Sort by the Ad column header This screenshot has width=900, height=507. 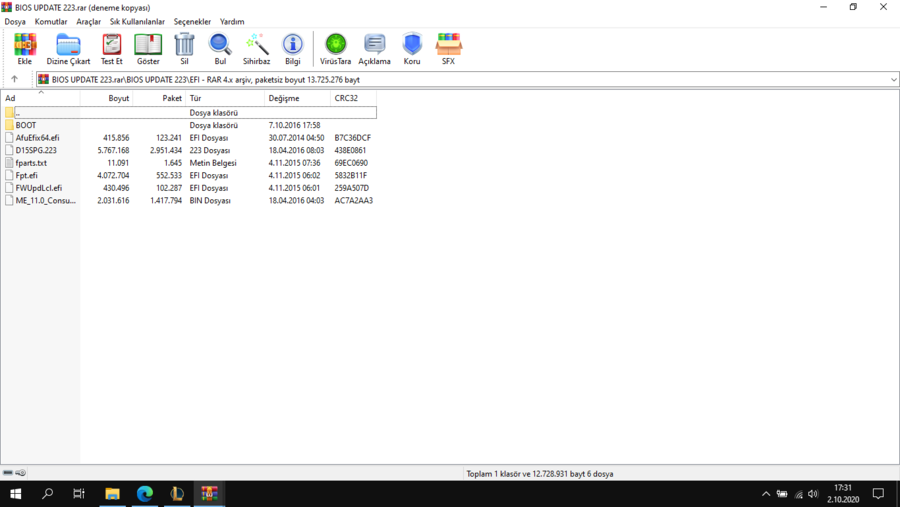coord(40,98)
